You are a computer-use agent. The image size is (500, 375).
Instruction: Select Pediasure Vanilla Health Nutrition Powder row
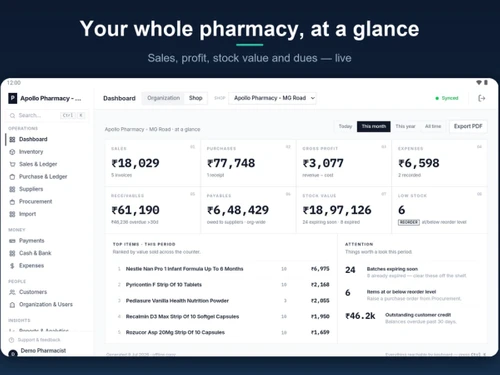point(221,301)
